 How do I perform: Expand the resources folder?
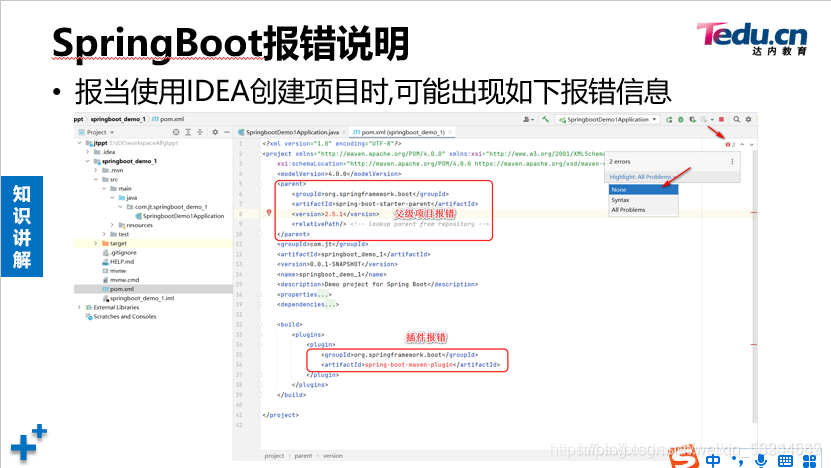(x=112, y=225)
